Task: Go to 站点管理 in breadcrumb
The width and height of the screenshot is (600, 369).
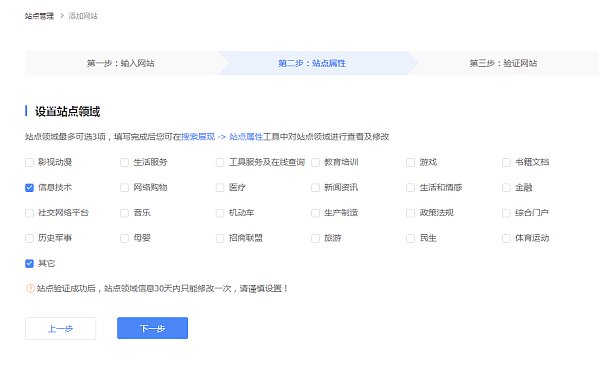Action: coord(39,16)
